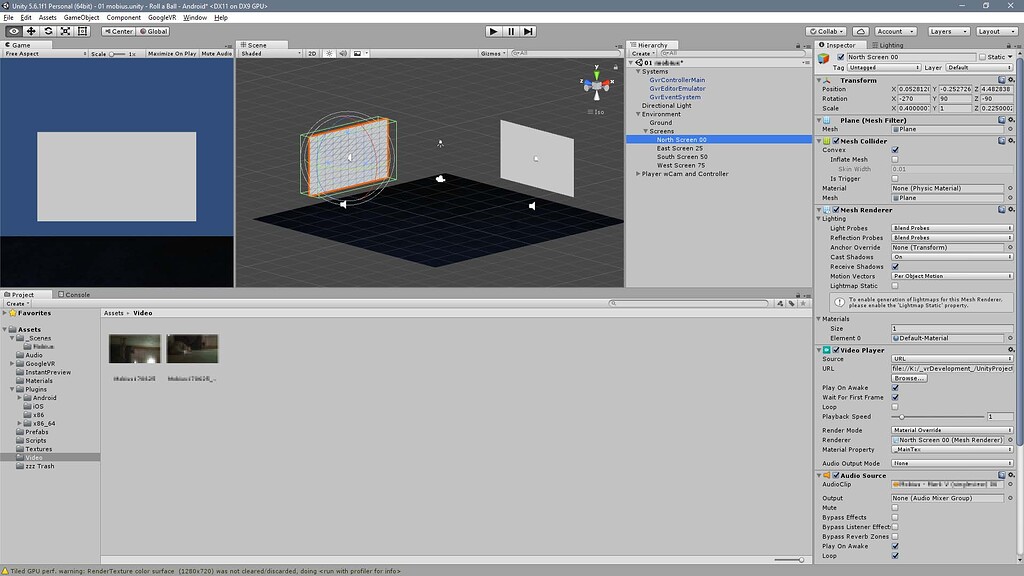The image size is (1024, 576).
Task: Select the Scale tool
Action: [65, 31]
